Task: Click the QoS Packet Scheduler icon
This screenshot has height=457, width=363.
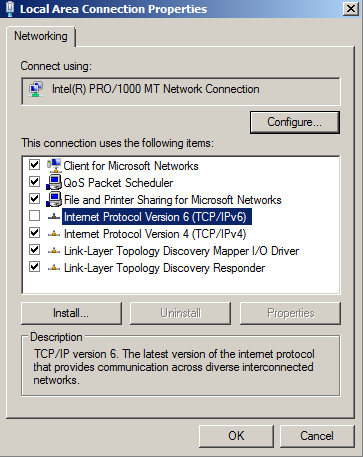Action: pos(54,182)
